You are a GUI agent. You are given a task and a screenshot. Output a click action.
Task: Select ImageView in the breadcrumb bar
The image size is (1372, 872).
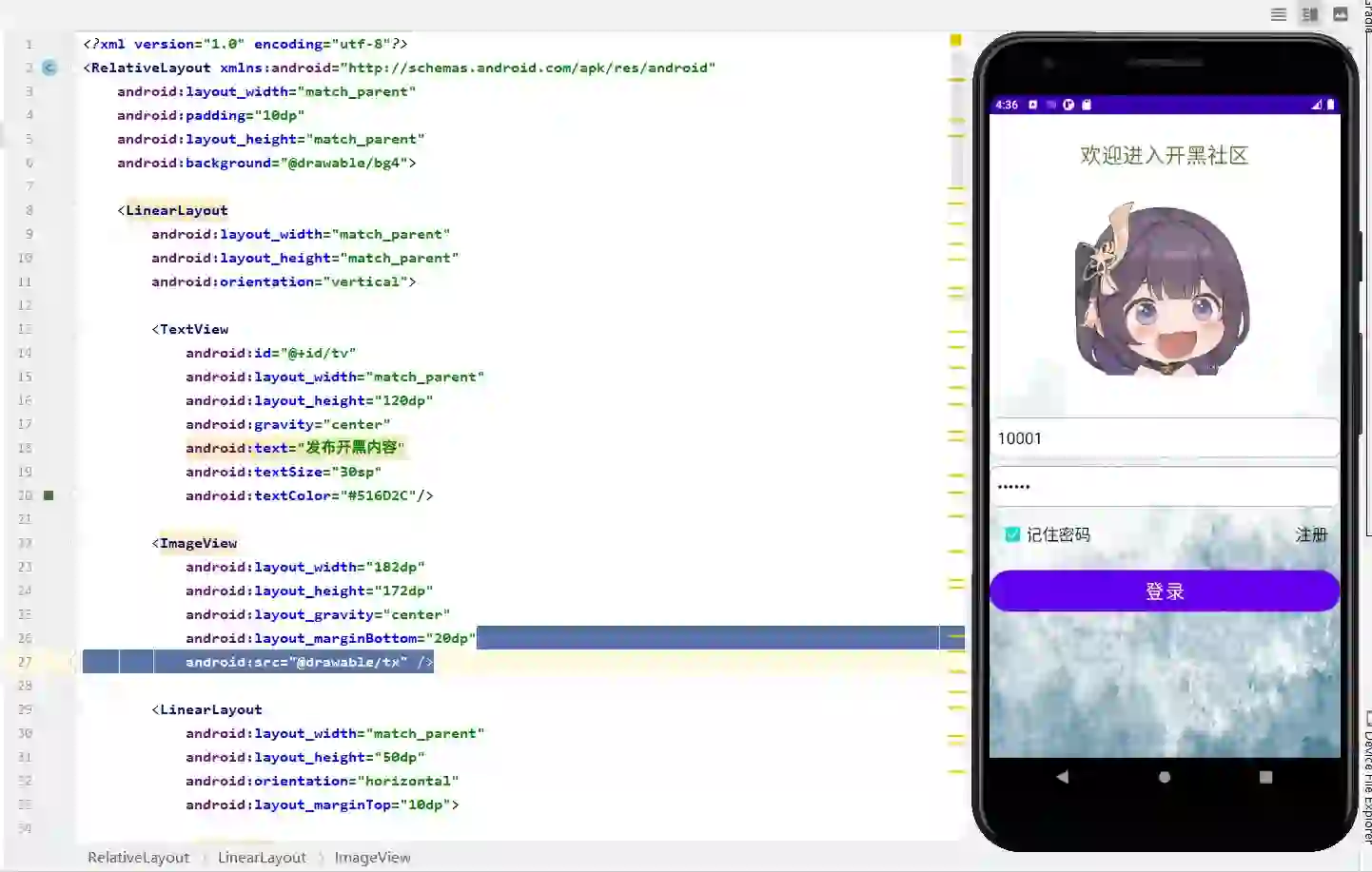click(x=371, y=857)
